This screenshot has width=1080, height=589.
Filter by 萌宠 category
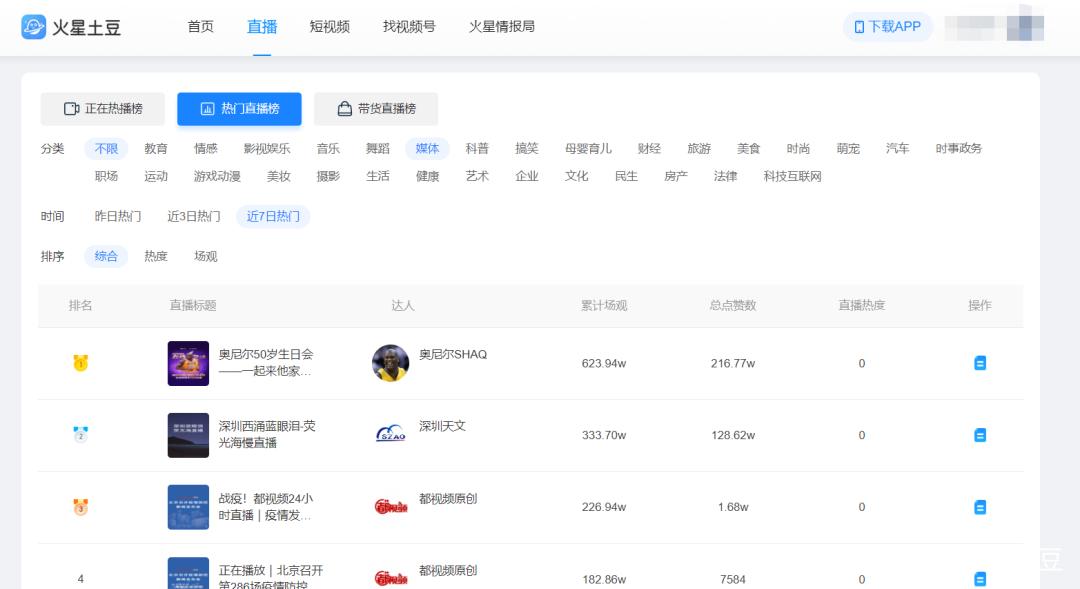point(848,149)
